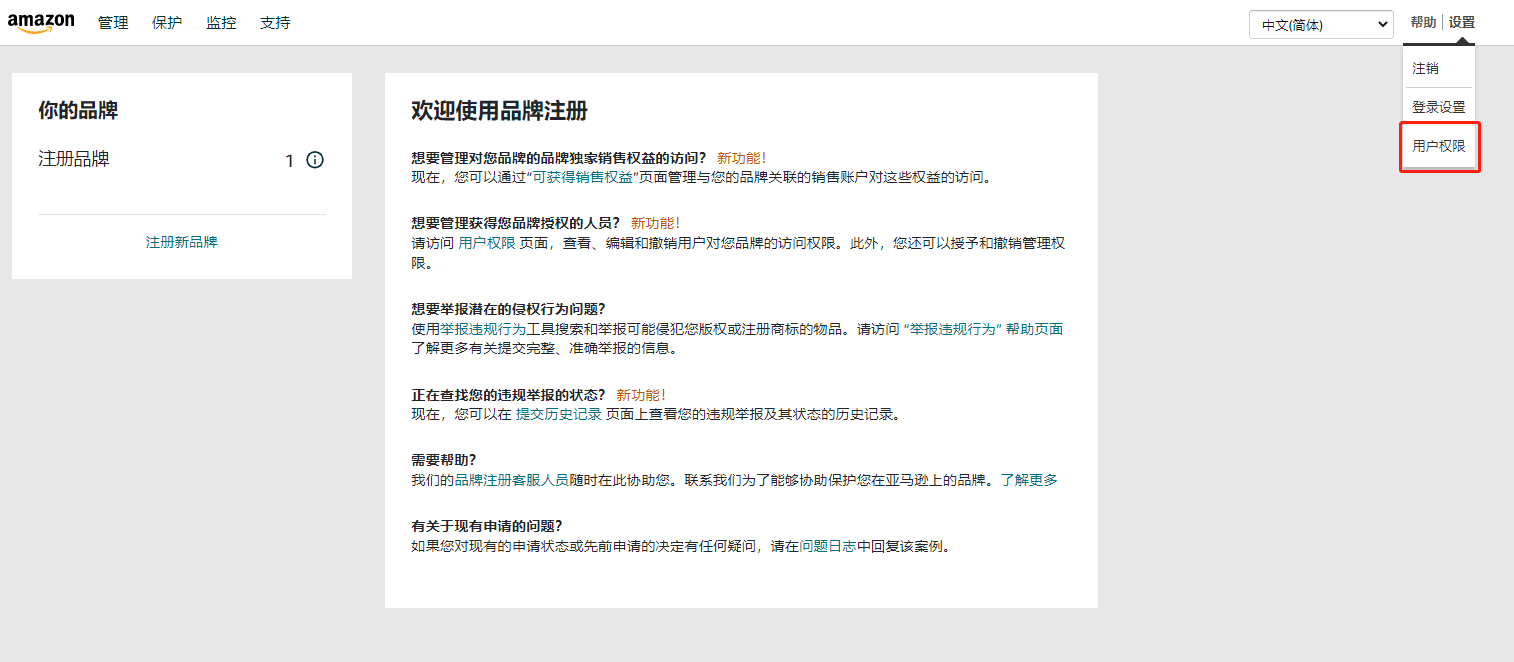This screenshot has width=1514, height=662.
Task: Click 注册新品牌 to register a new brand
Action: pos(181,241)
